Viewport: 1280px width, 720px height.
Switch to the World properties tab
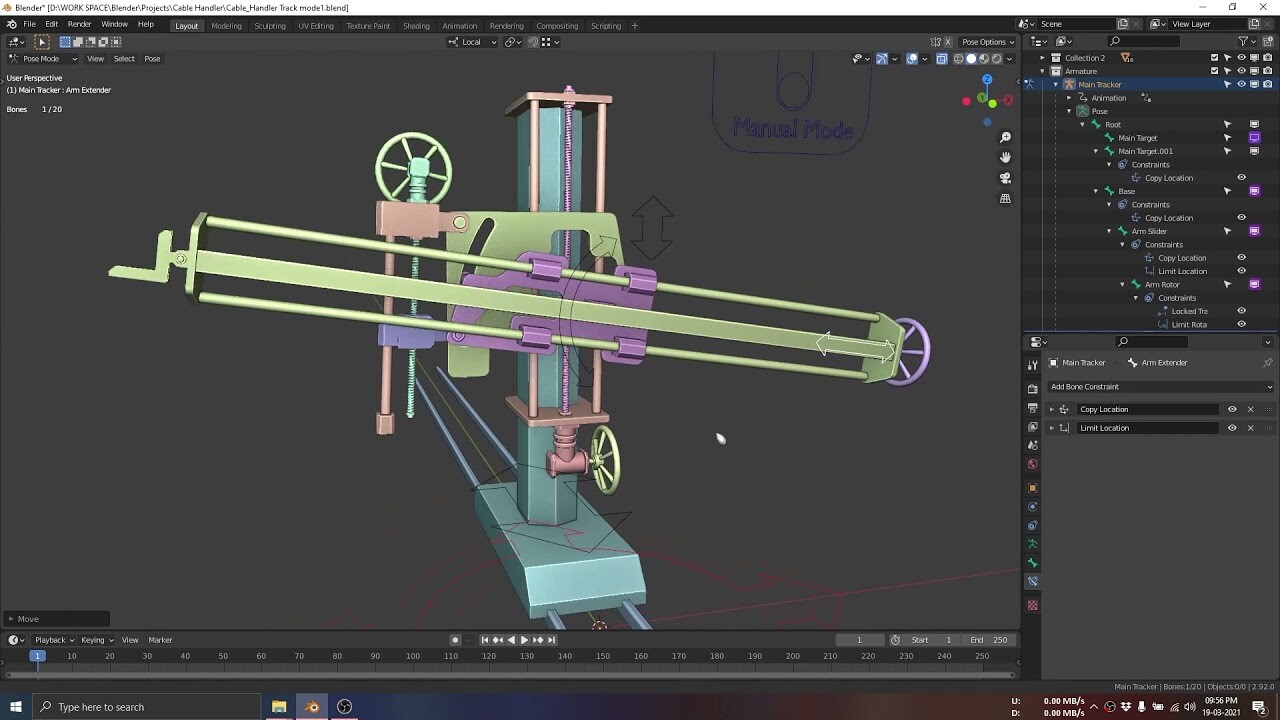pyautogui.click(x=1032, y=463)
